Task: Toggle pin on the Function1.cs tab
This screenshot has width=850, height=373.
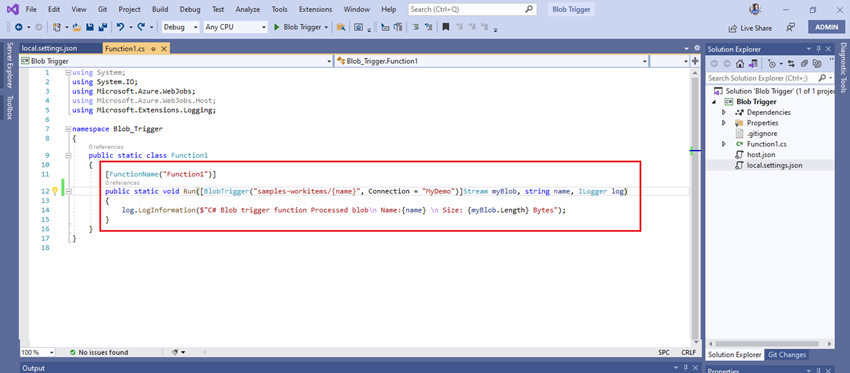Action: 153,49
